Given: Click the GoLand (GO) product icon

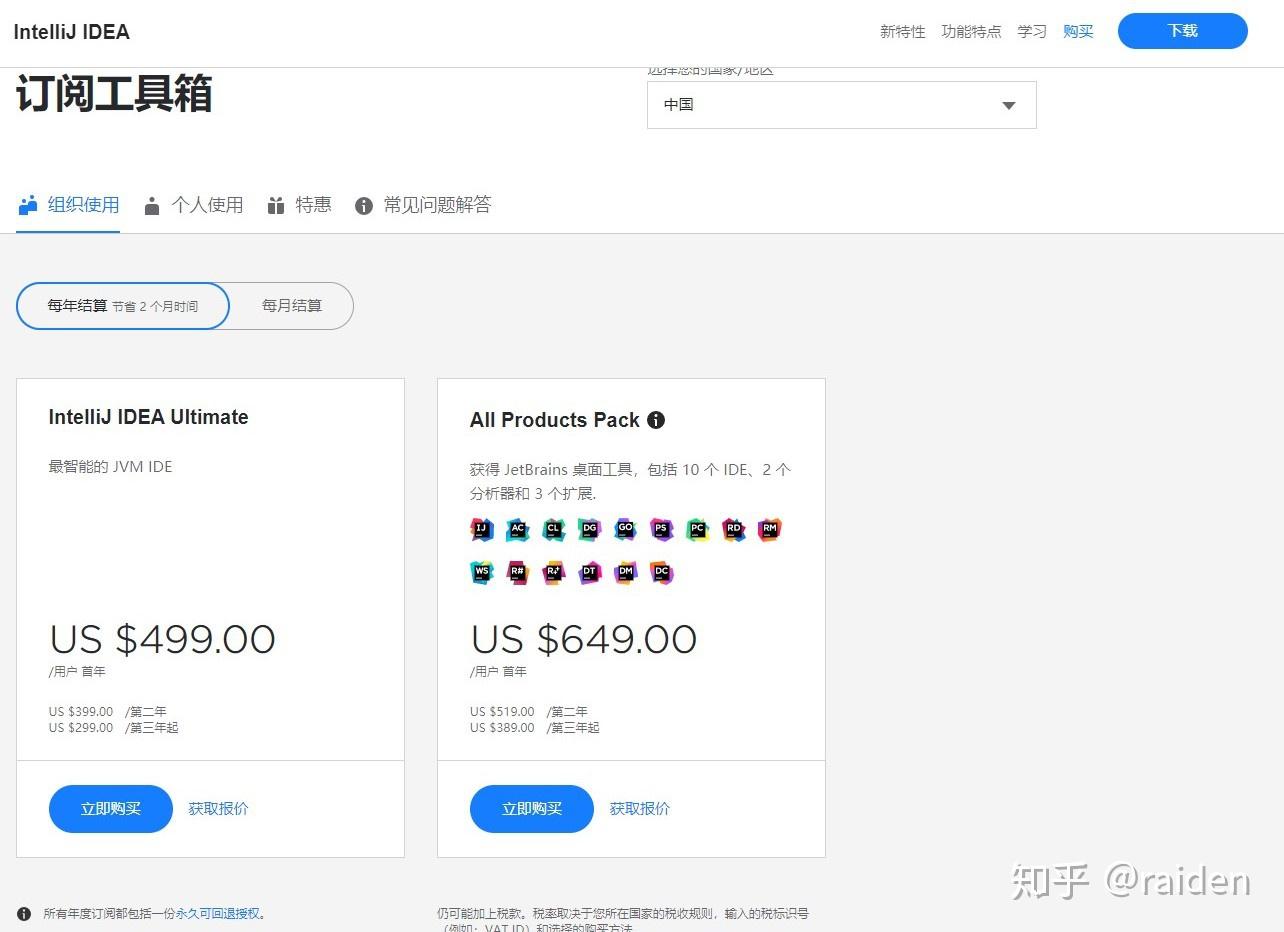Looking at the screenshot, I should (625, 530).
